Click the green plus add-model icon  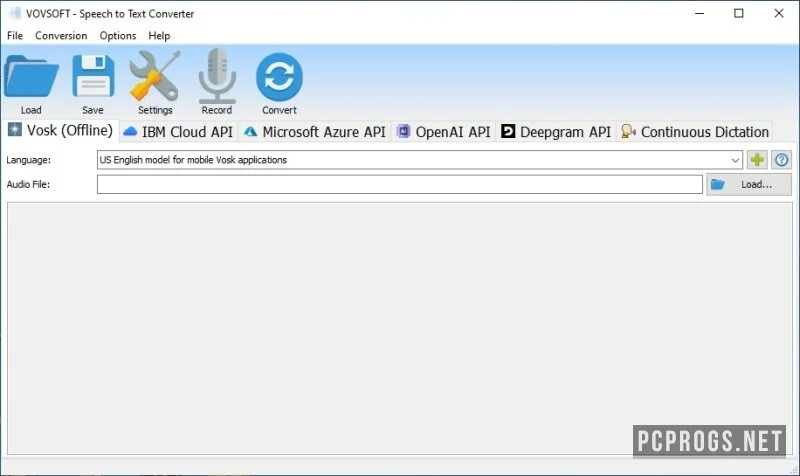(x=757, y=160)
